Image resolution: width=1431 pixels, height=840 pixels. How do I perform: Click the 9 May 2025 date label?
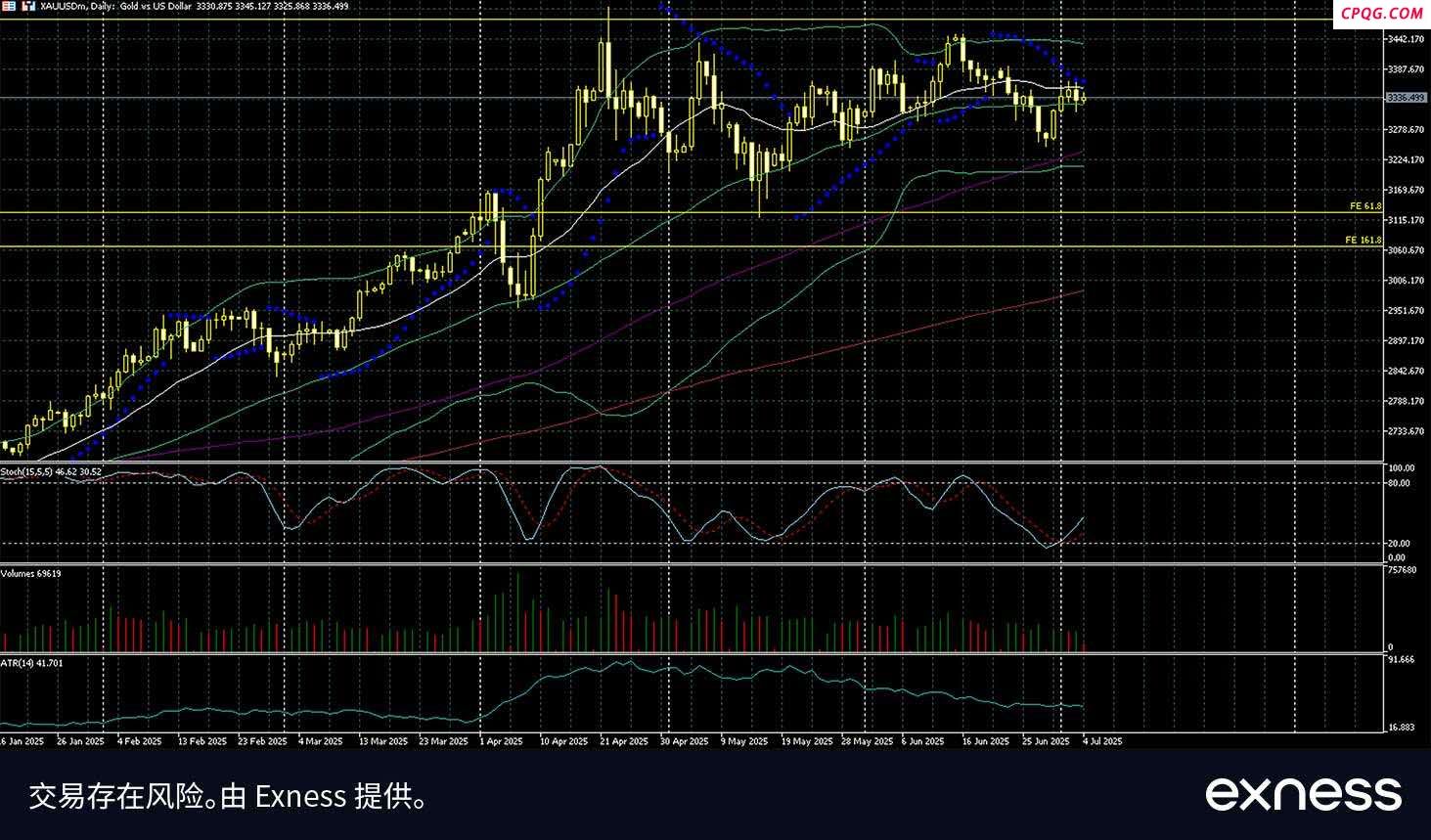742,741
